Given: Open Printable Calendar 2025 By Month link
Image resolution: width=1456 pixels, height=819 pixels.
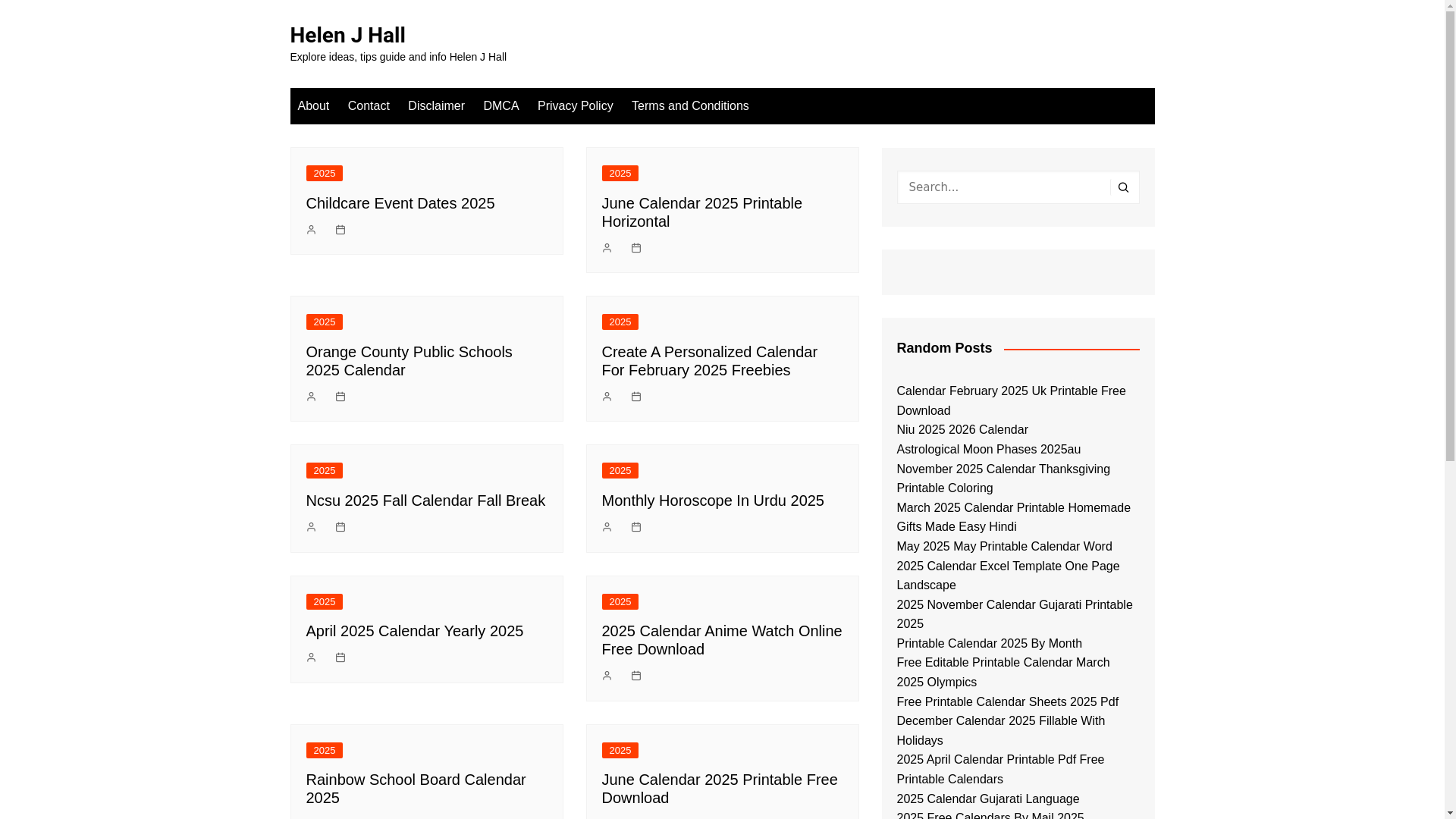Looking at the screenshot, I should pyautogui.click(x=989, y=644).
